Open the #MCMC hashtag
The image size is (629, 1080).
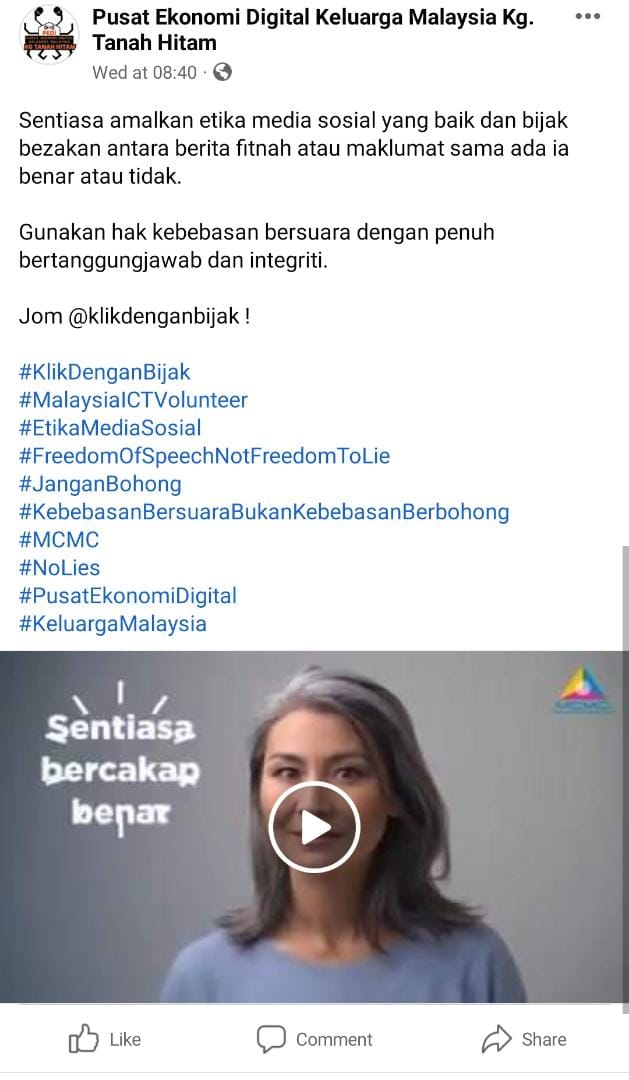[x=59, y=540]
